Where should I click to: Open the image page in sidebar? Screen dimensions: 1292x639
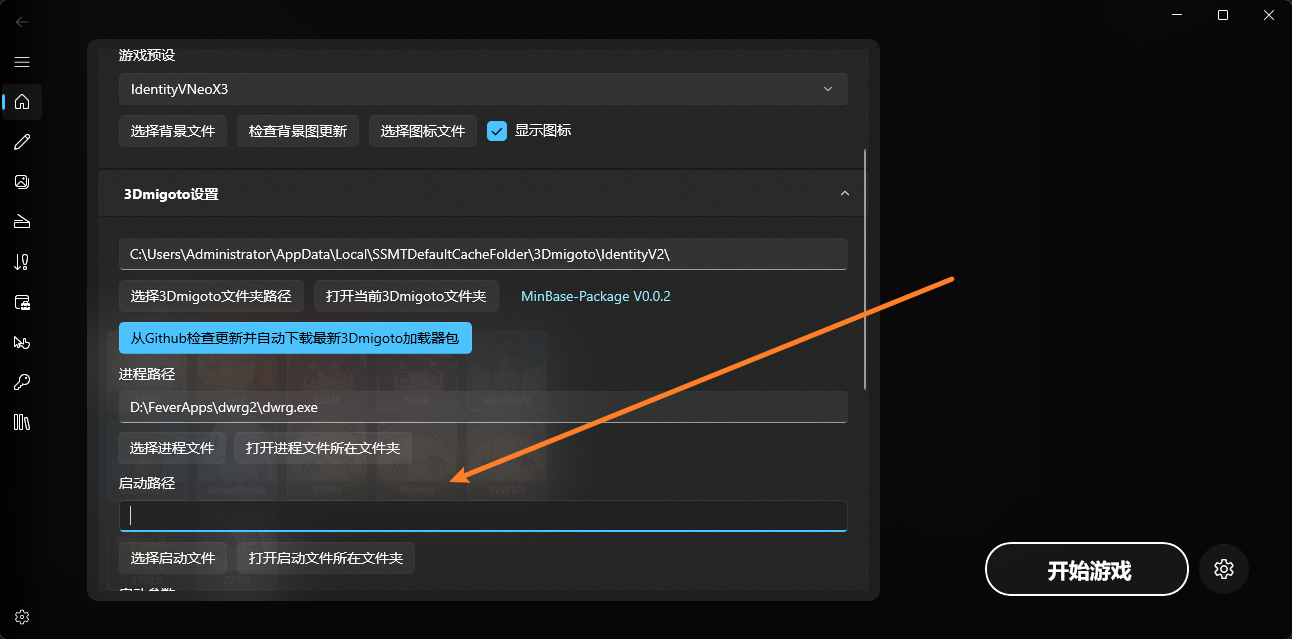(22, 182)
